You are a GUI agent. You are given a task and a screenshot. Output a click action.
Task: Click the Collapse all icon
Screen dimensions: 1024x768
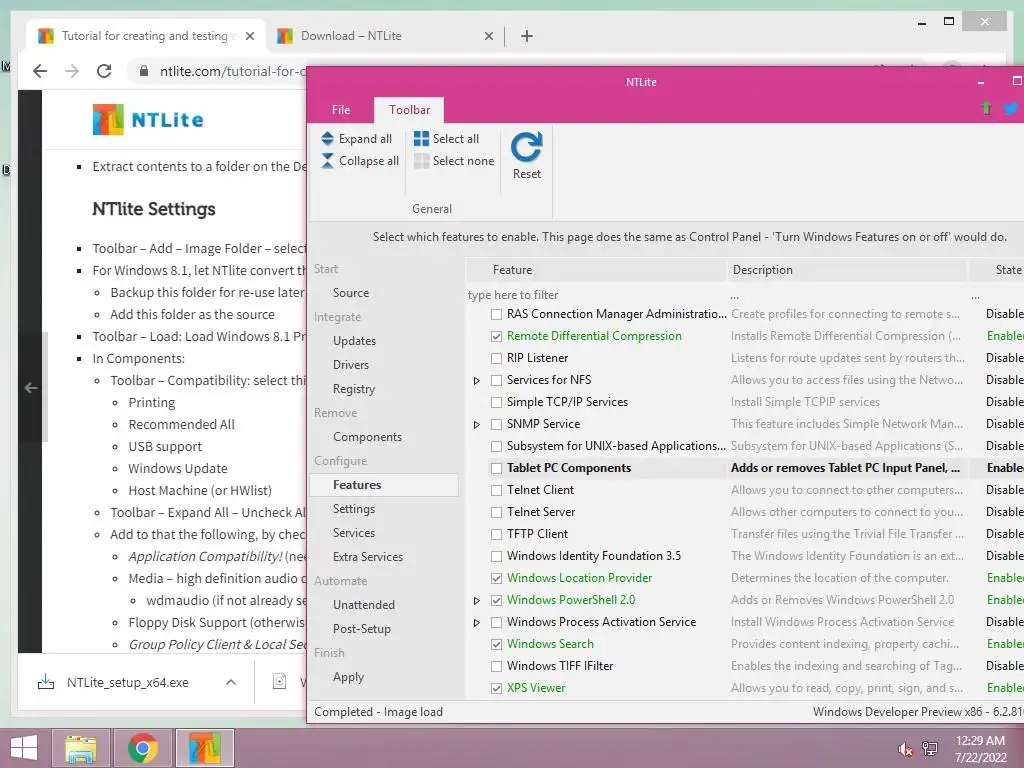pos(327,161)
